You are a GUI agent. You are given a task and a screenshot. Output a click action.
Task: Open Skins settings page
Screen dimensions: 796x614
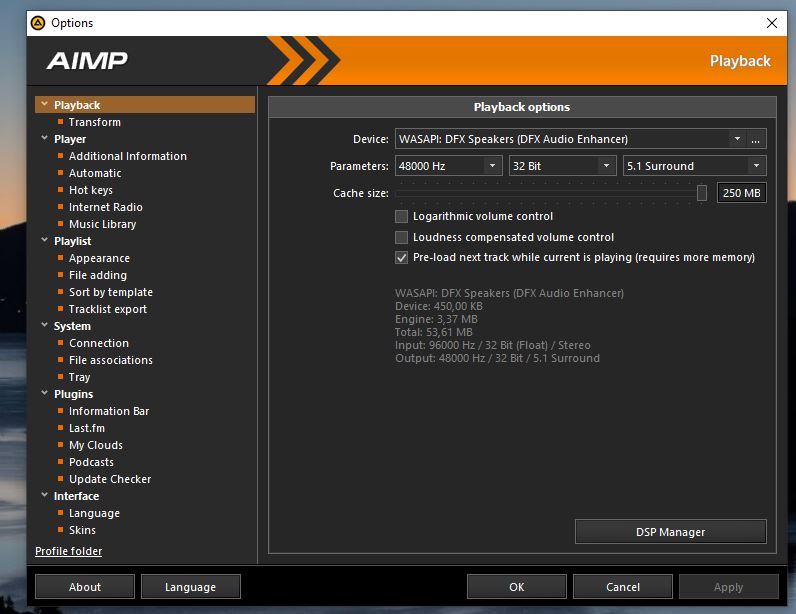82,530
